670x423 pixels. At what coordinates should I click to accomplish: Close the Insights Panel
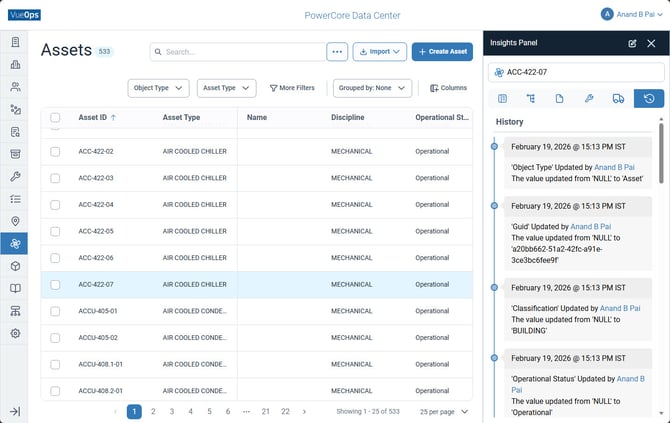651,43
